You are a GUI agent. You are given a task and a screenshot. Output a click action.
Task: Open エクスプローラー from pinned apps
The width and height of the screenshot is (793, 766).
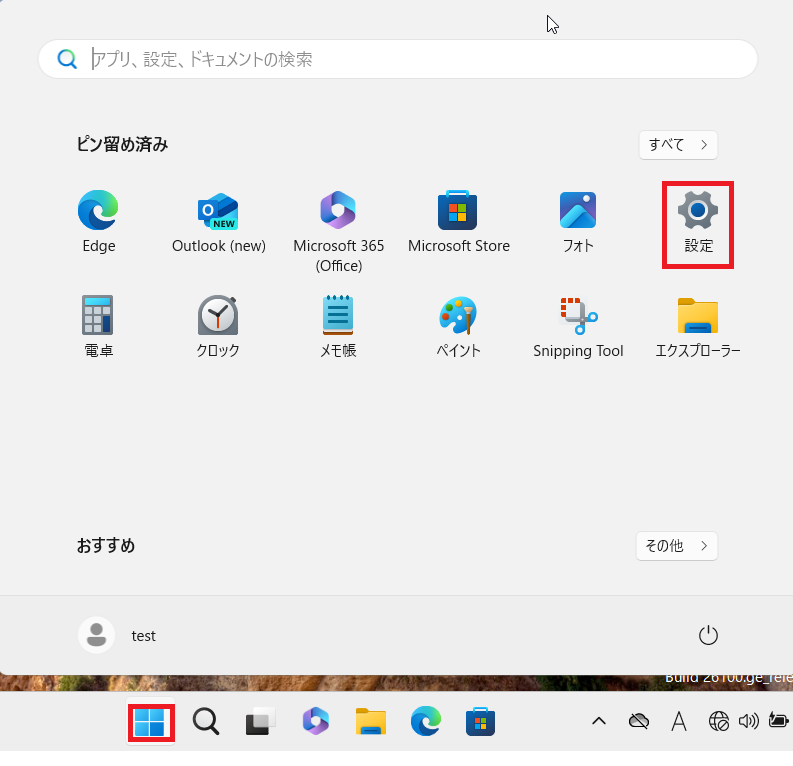point(698,327)
